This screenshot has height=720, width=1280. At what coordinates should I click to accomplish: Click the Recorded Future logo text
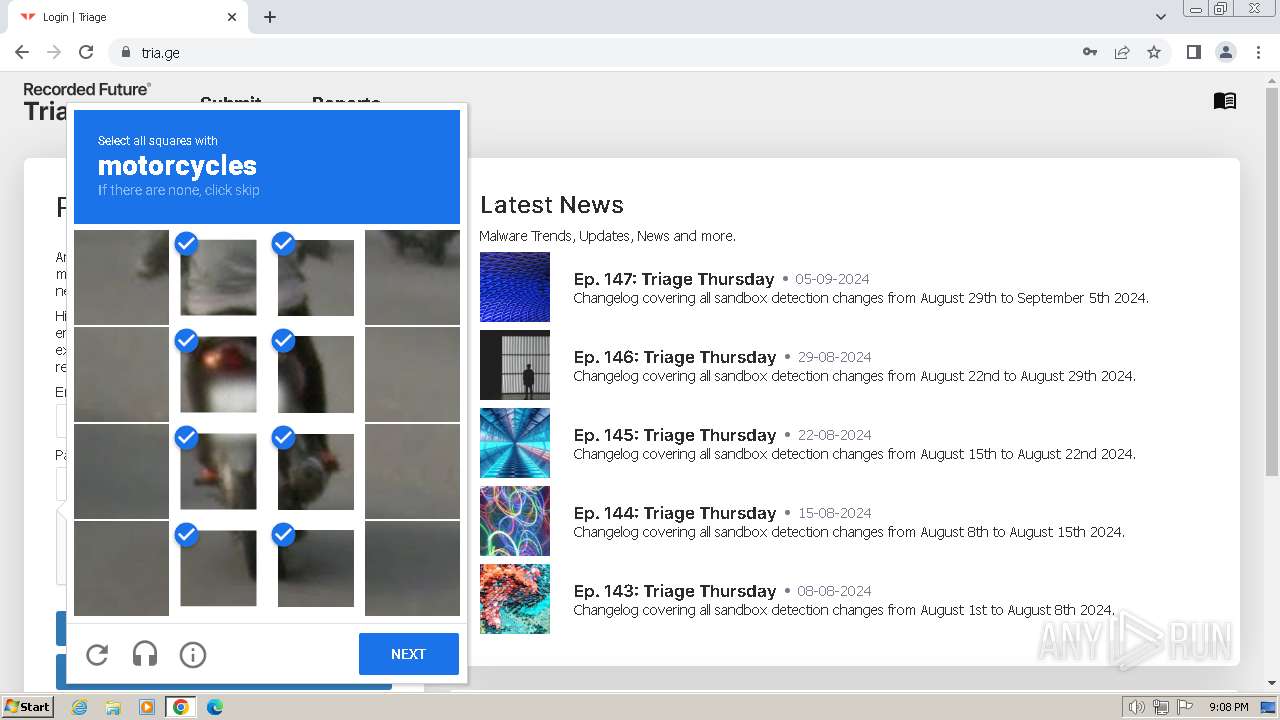tap(87, 89)
